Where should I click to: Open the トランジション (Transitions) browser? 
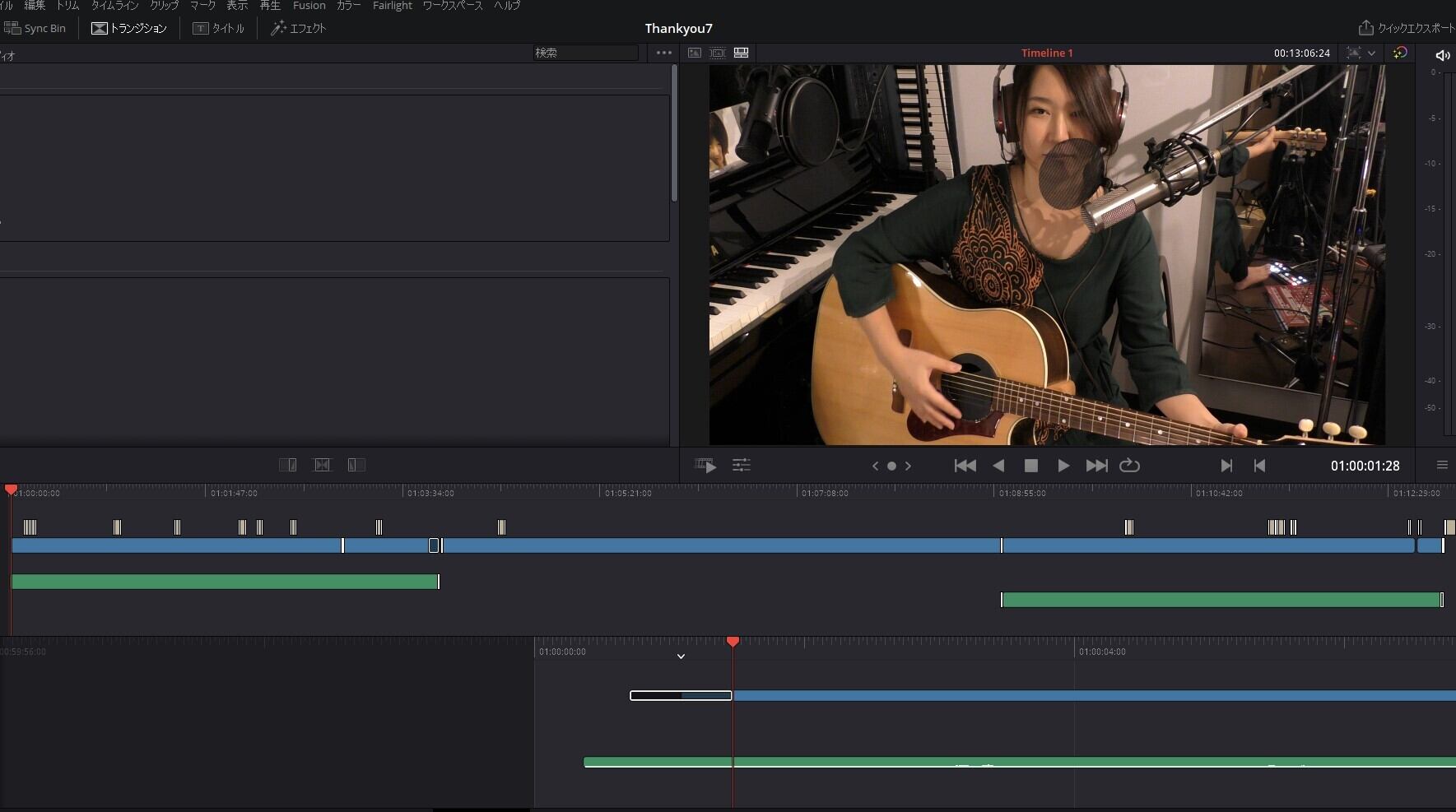coord(129,28)
